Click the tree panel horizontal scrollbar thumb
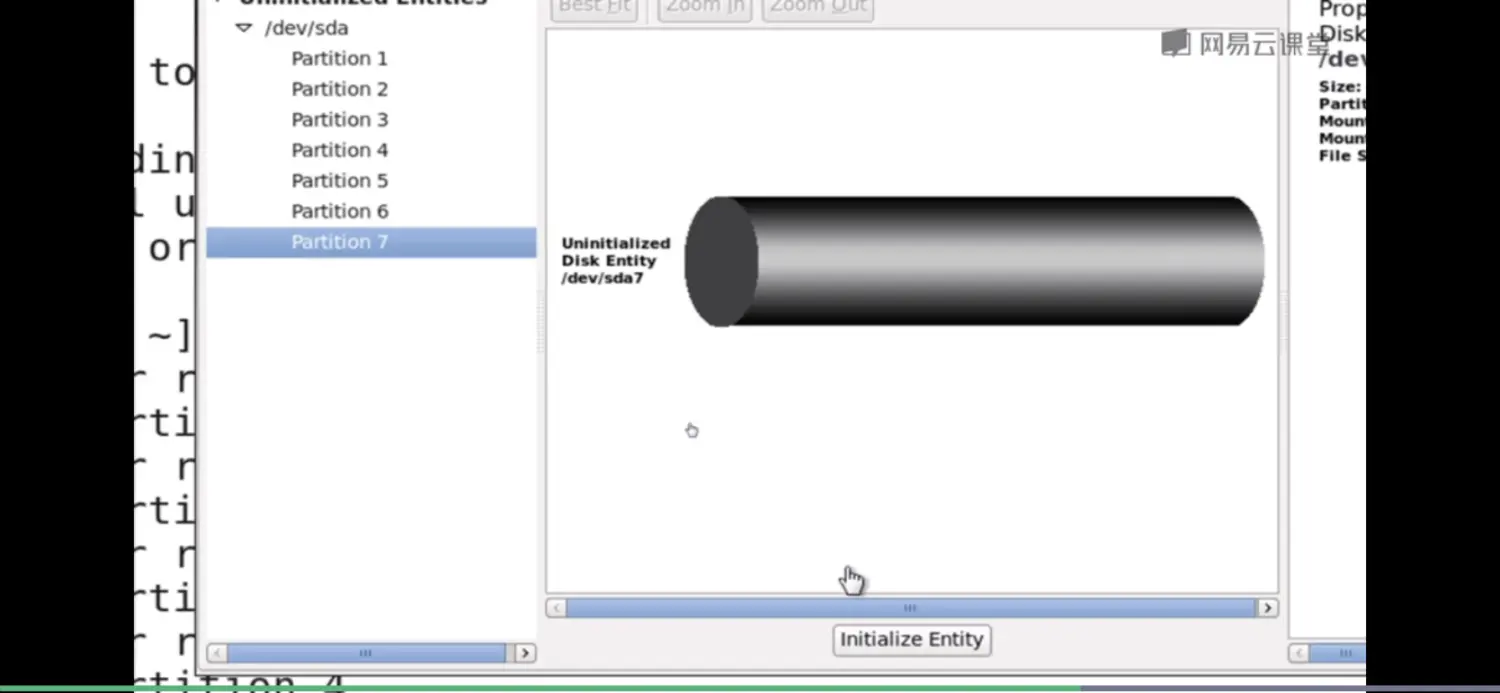 (366, 653)
